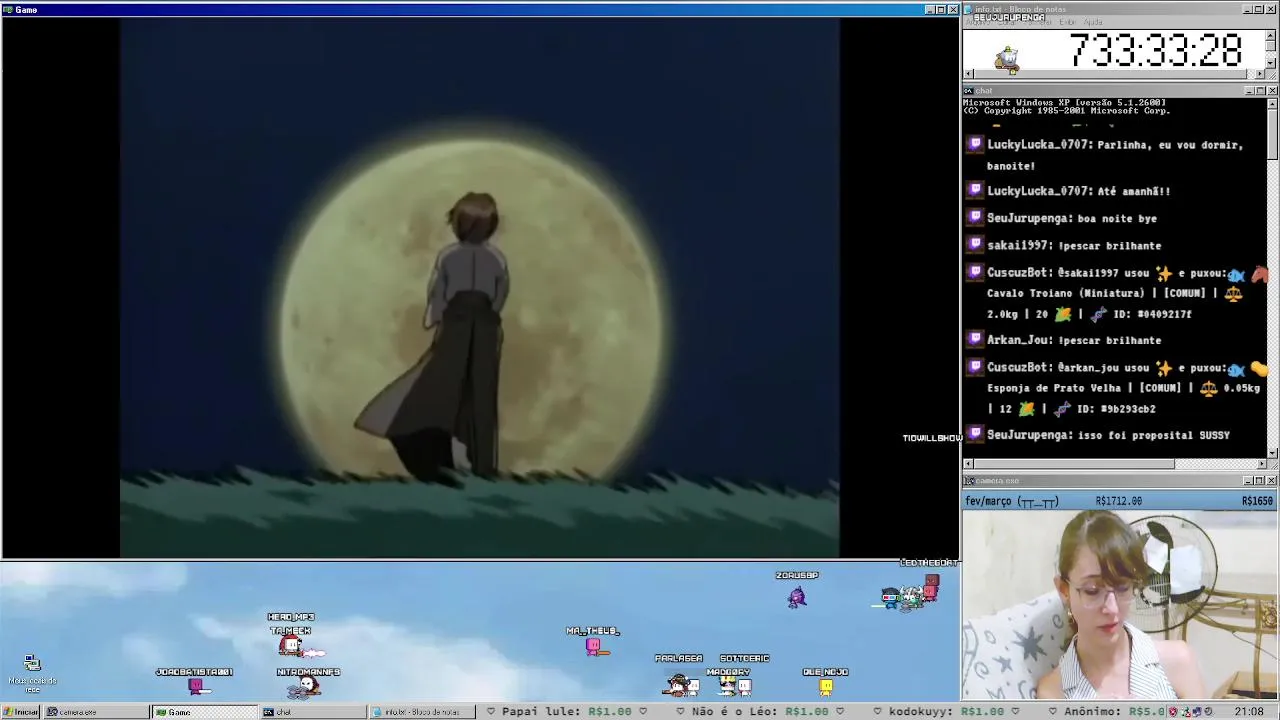Minimize the camera.exe window
The image size is (1280, 720).
pyautogui.click(x=1249, y=481)
